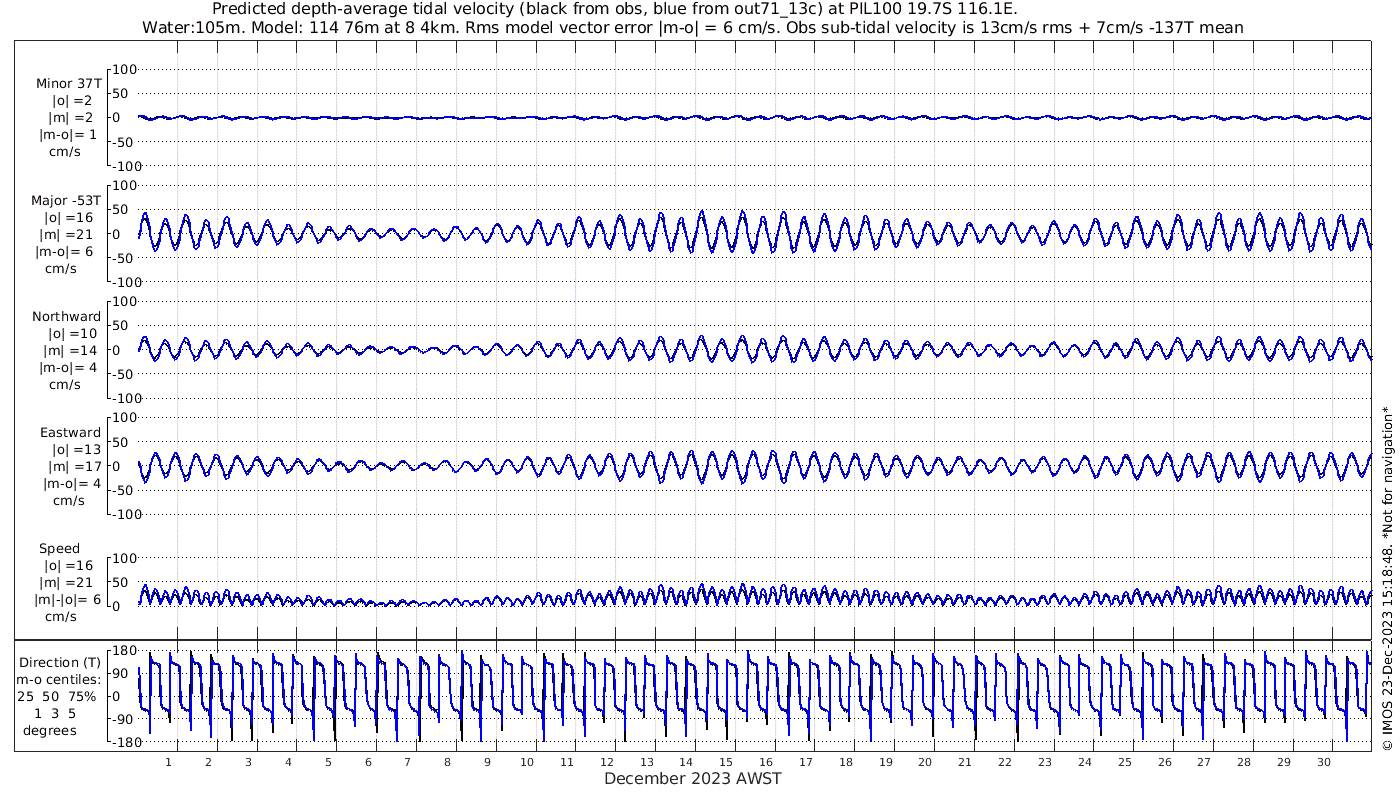
Task: Click day label 21 on the x-axis
Action: click(965, 761)
